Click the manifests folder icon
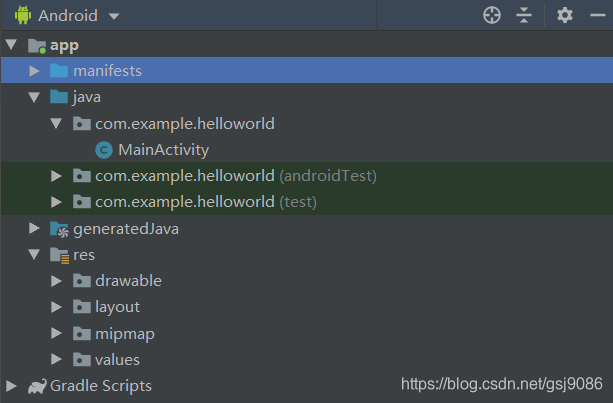Screen dimensions: 613x403 tap(59, 70)
